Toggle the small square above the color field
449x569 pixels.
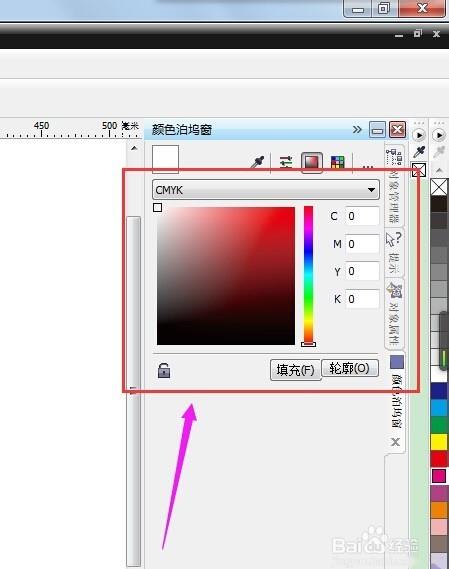[158, 208]
